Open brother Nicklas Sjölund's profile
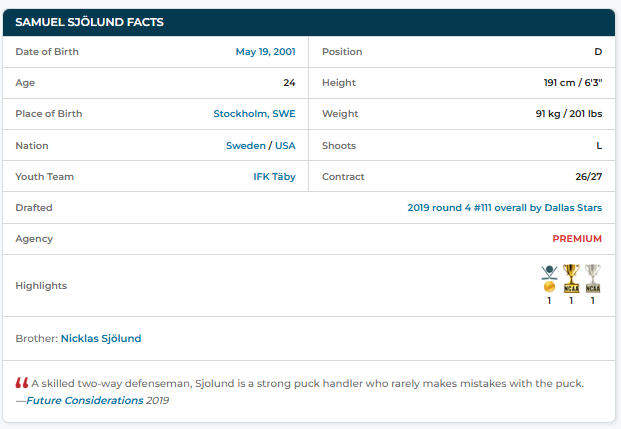Image resolution: width=621 pixels, height=429 pixels. [101, 338]
